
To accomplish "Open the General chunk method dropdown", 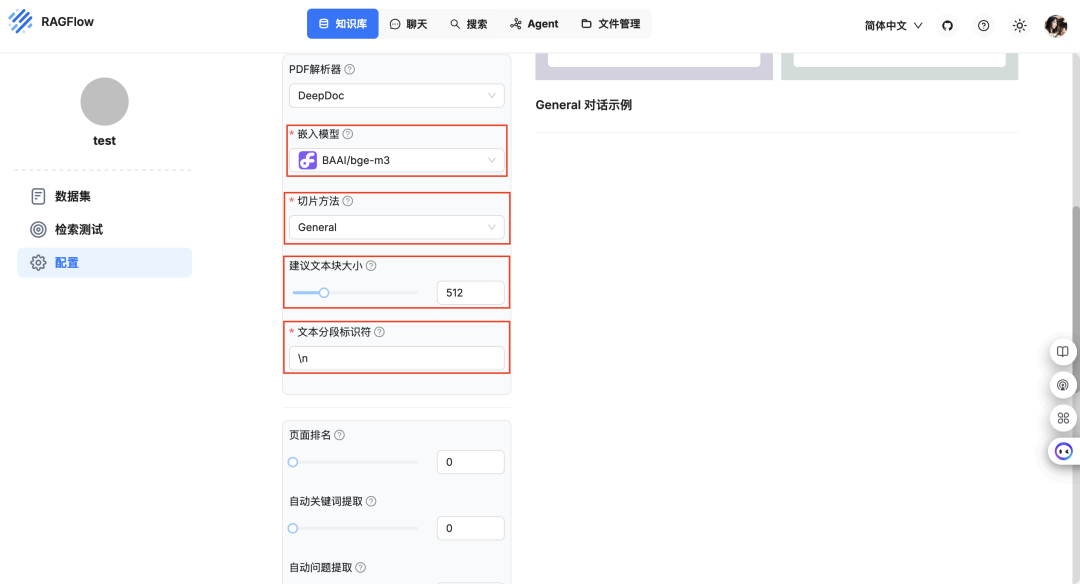I will coord(397,227).
